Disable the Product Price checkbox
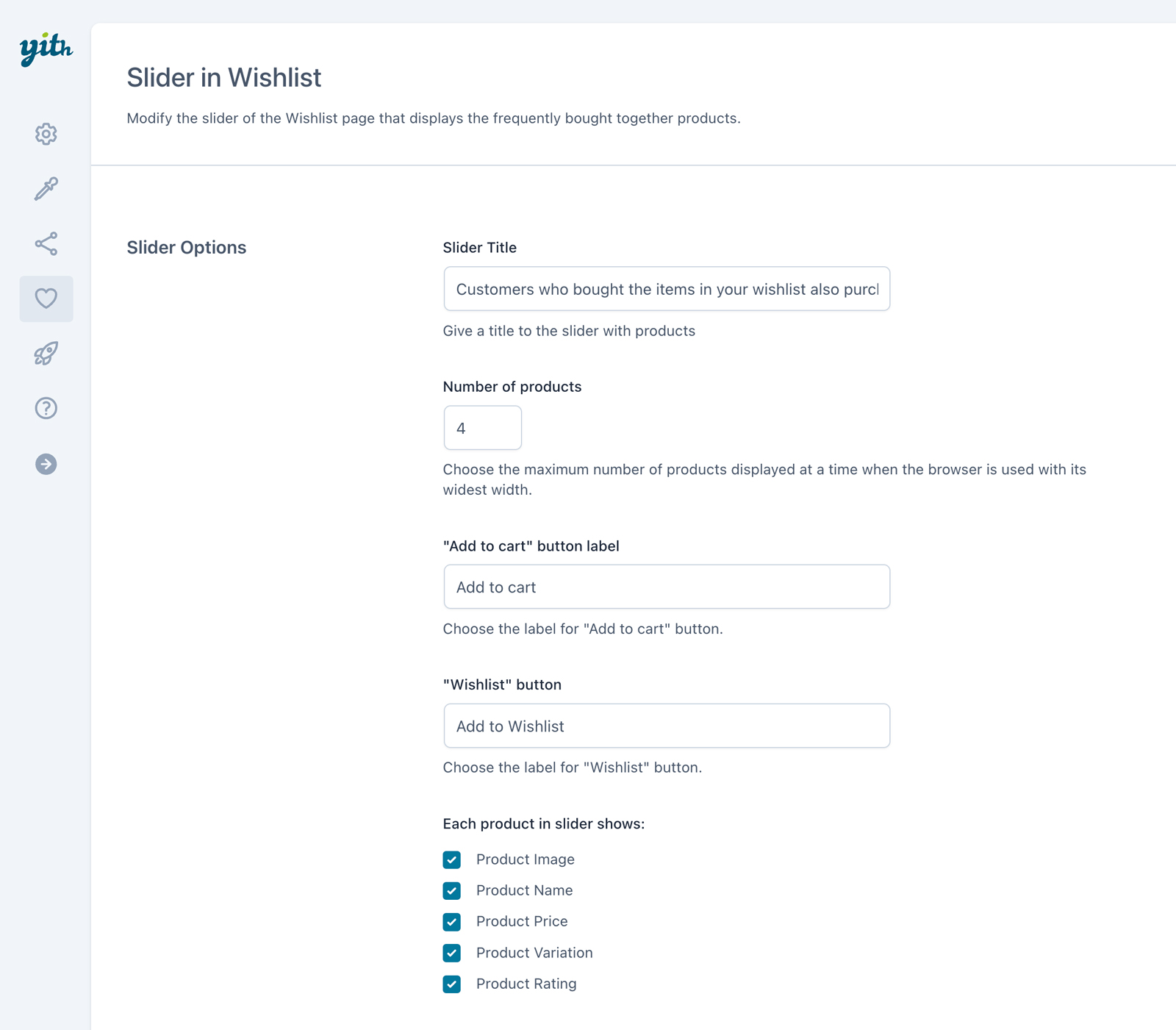The width and height of the screenshot is (1176, 1030). pos(452,922)
